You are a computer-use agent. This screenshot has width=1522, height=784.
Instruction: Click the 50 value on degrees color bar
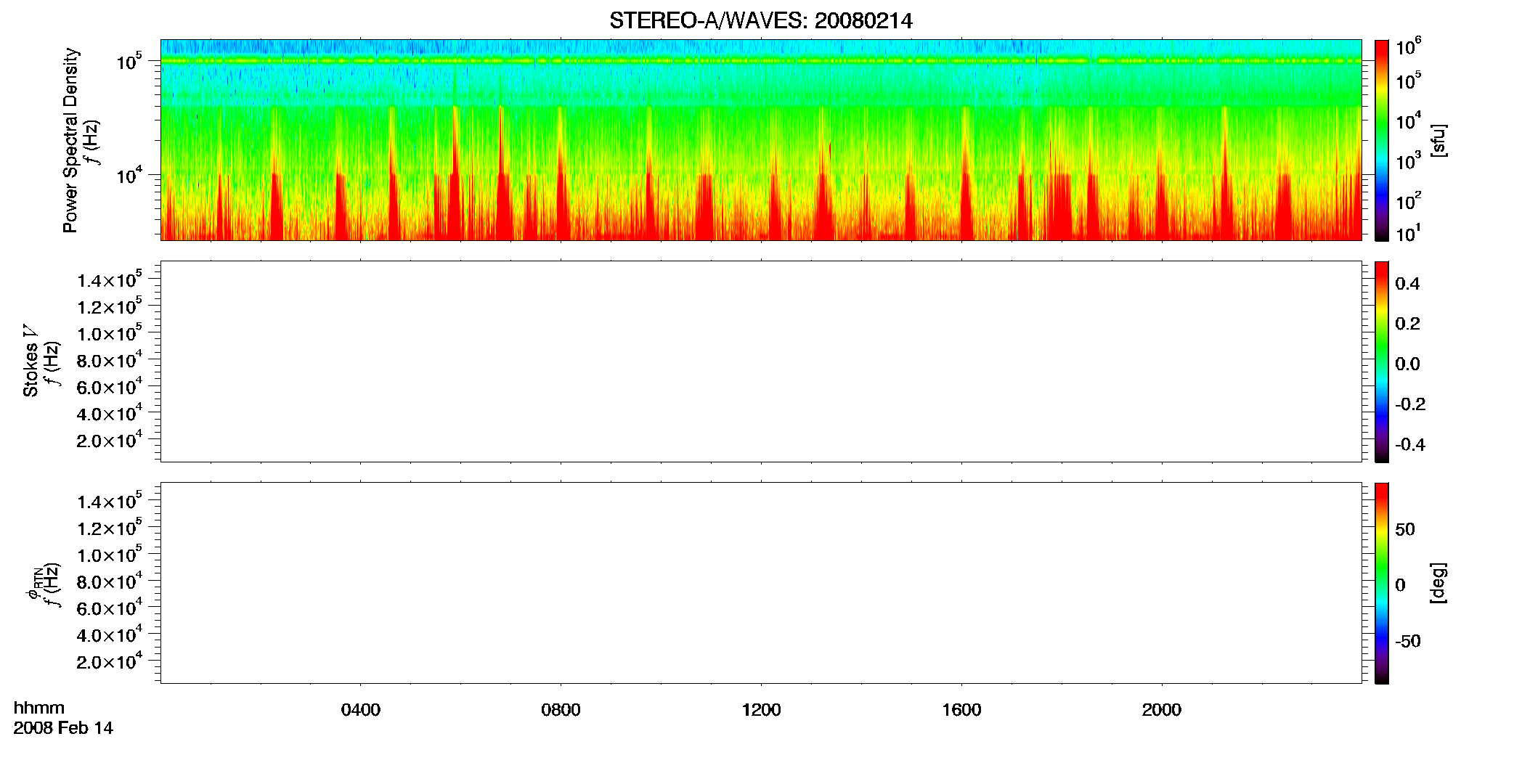pyautogui.click(x=1405, y=529)
